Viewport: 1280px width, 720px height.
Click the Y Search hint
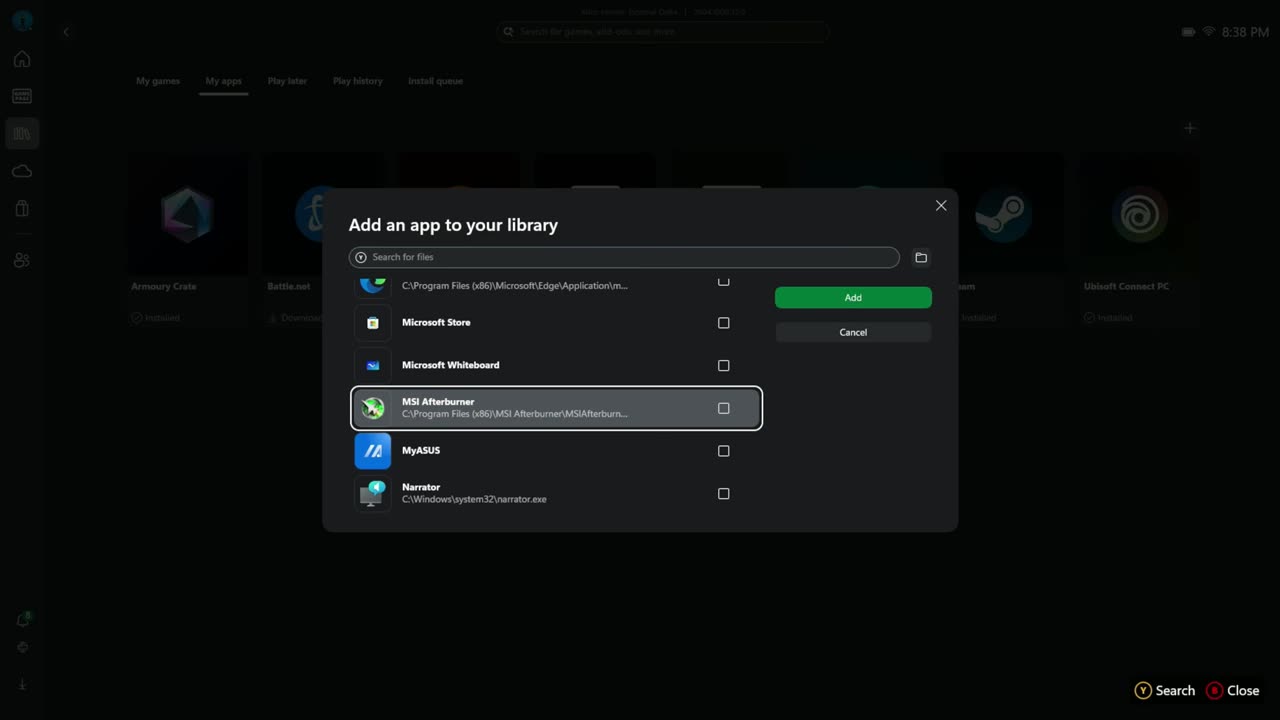[1164, 691]
